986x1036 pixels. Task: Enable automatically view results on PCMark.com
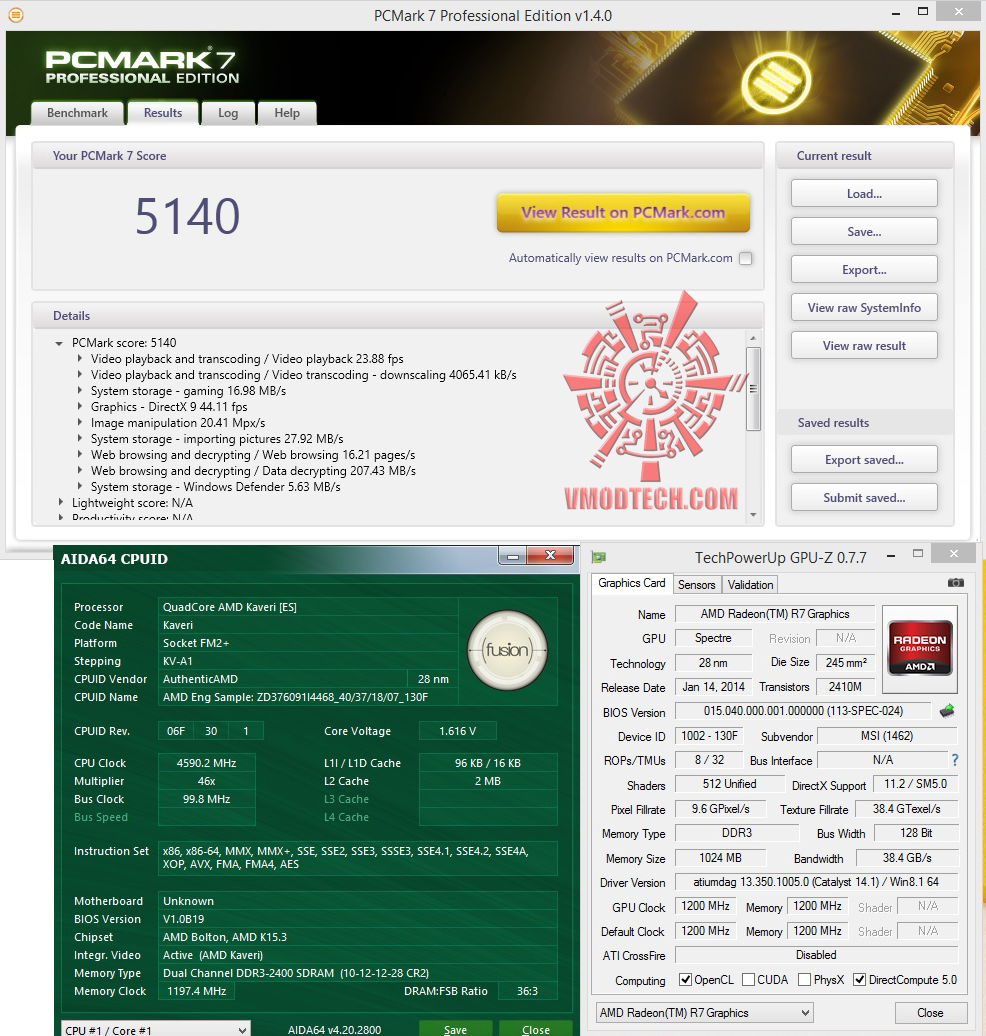click(745, 258)
